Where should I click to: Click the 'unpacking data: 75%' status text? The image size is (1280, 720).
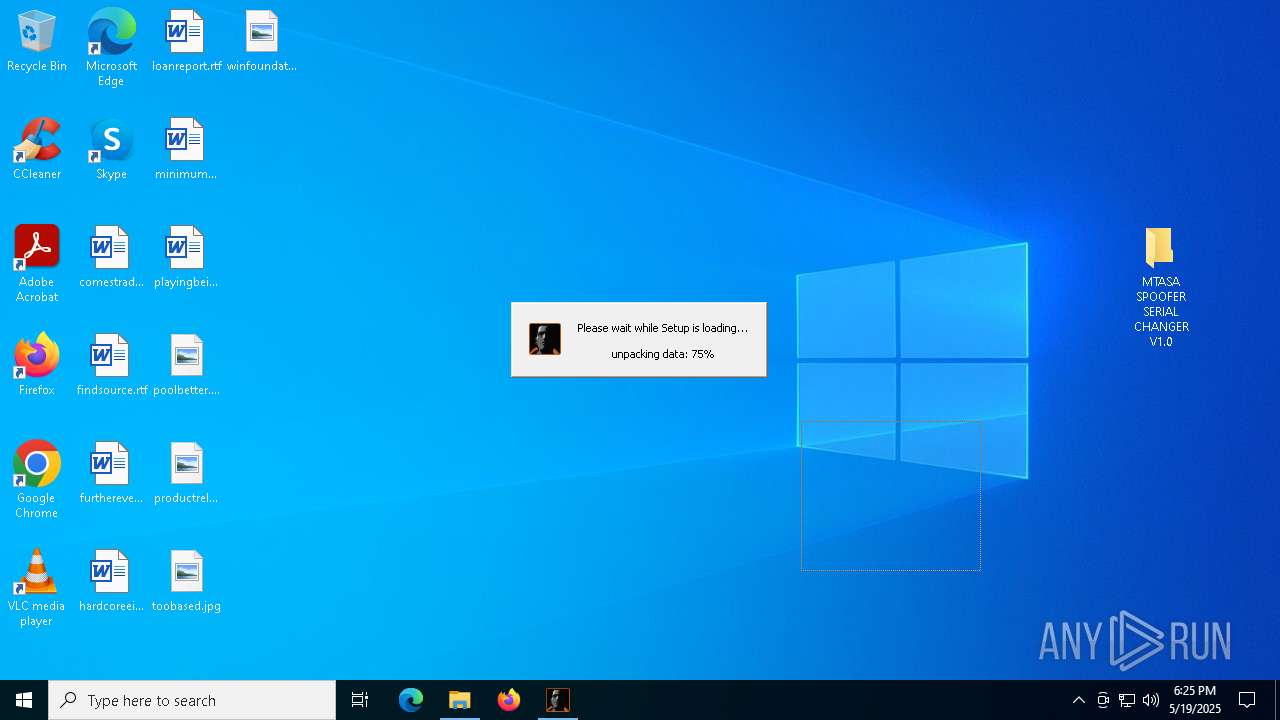tap(663, 354)
